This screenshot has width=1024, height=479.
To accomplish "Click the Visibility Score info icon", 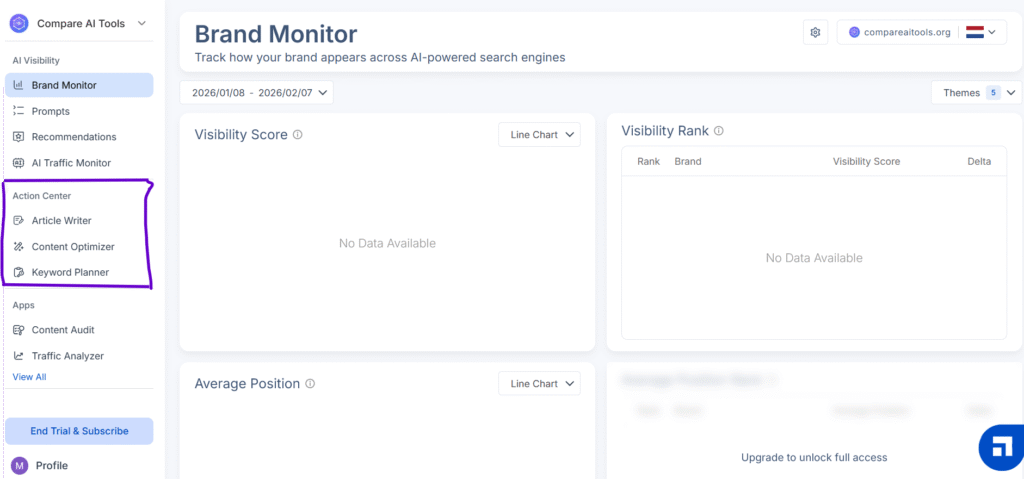I will pyautogui.click(x=298, y=135).
